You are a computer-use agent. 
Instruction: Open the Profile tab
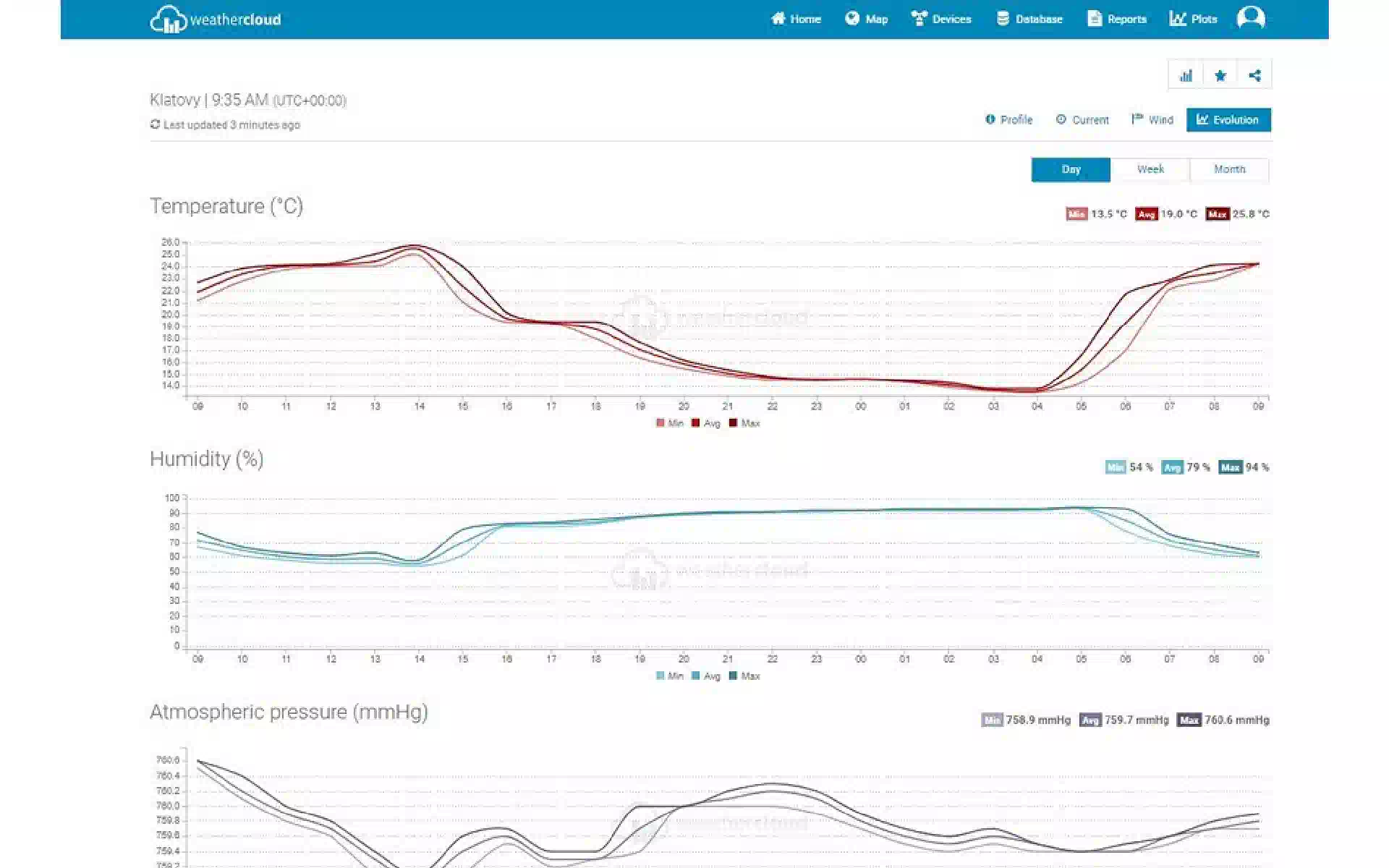pyautogui.click(x=1008, y=120)
